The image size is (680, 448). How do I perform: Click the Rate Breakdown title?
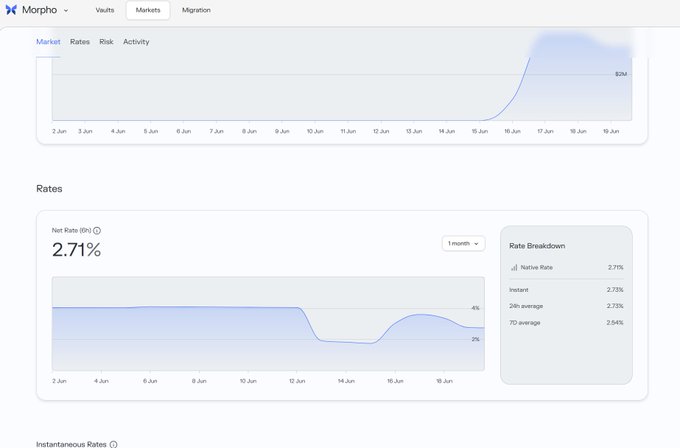pyautogui.click(x=537, y=246)
